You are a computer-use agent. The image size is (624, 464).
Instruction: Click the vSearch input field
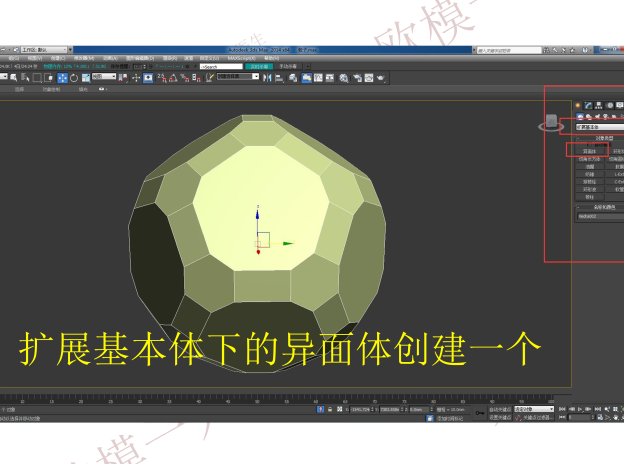(x=221, y=66)
